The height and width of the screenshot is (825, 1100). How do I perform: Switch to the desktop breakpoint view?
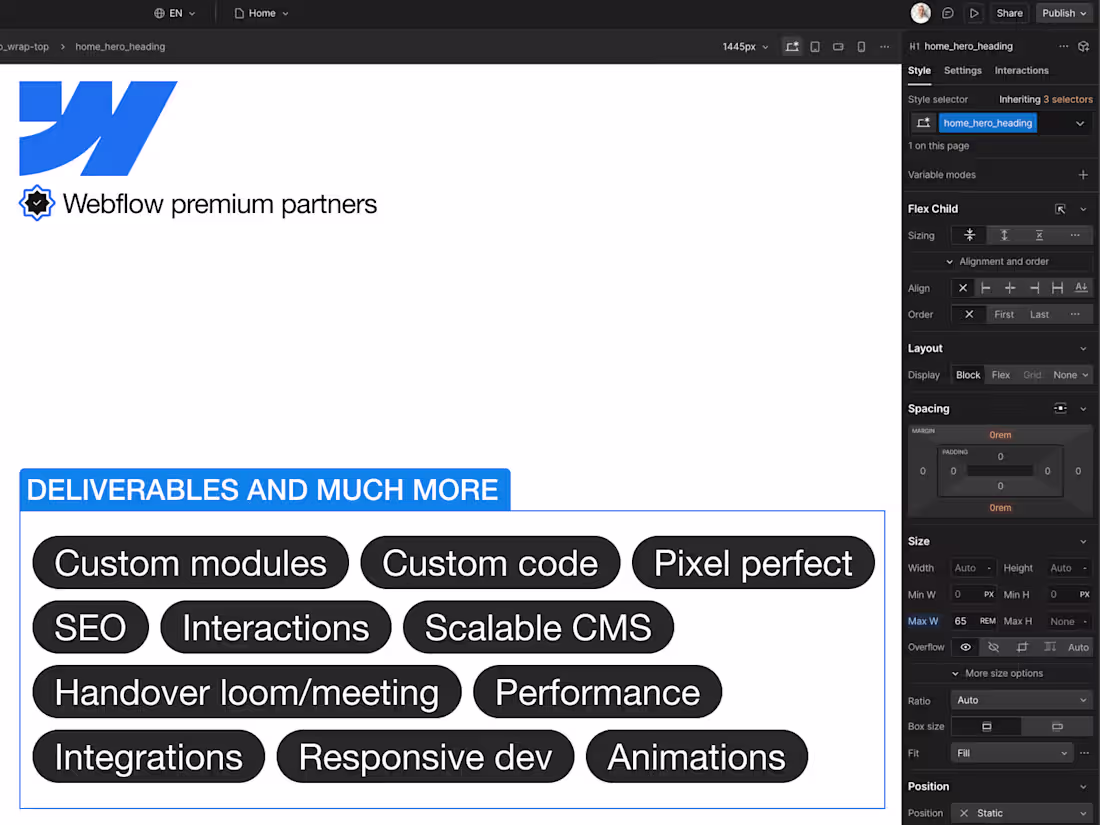(x=792, y=46)
